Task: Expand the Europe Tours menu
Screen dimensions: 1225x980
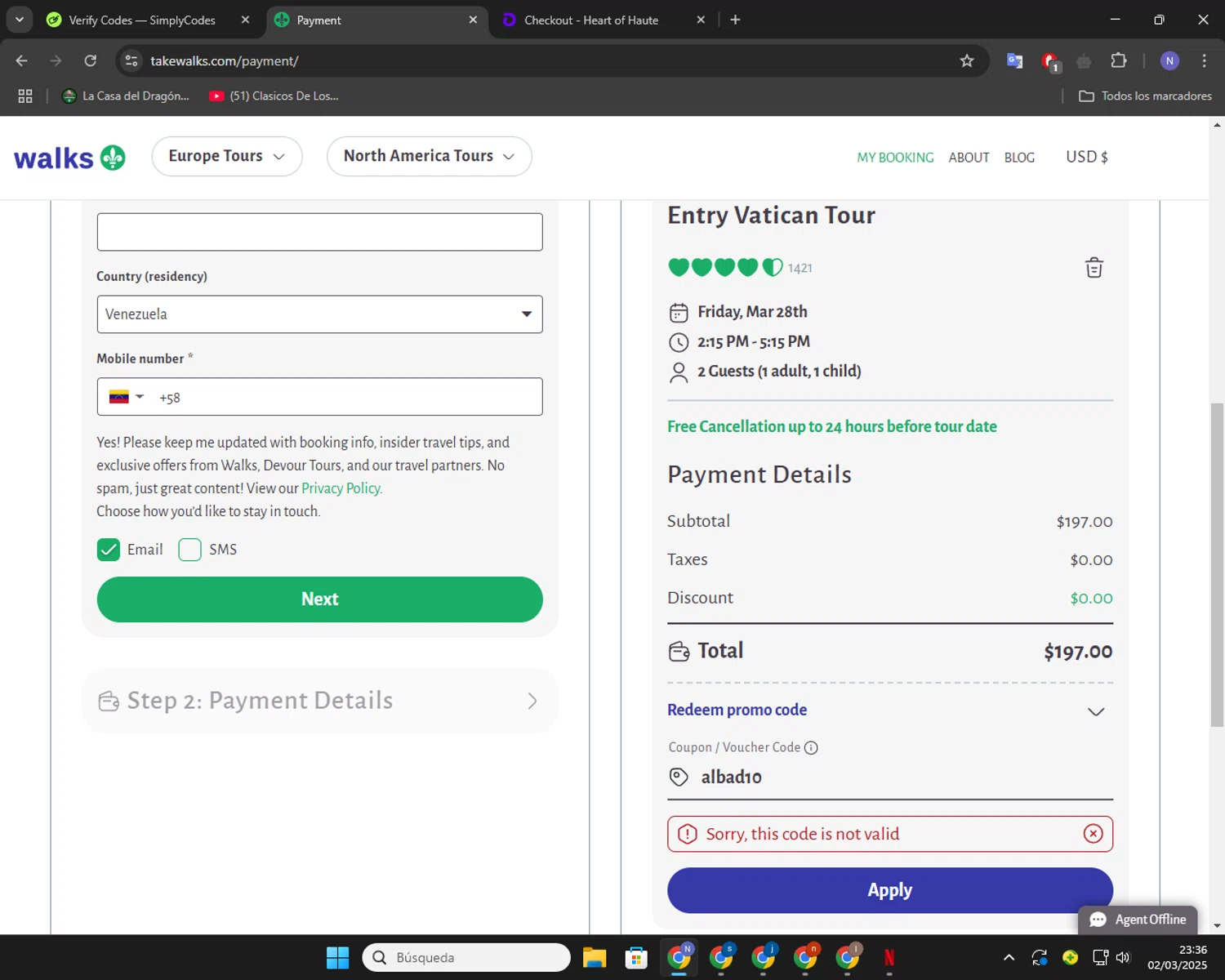Action: (227, 156)
